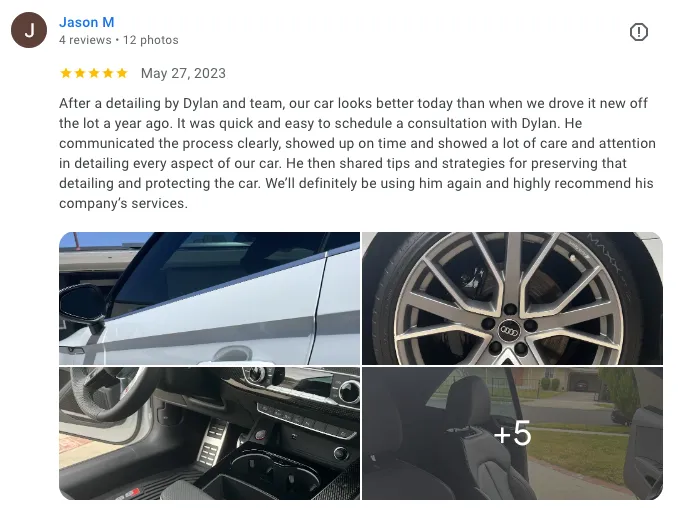Click the "4 reviews" text

[85, 40]
